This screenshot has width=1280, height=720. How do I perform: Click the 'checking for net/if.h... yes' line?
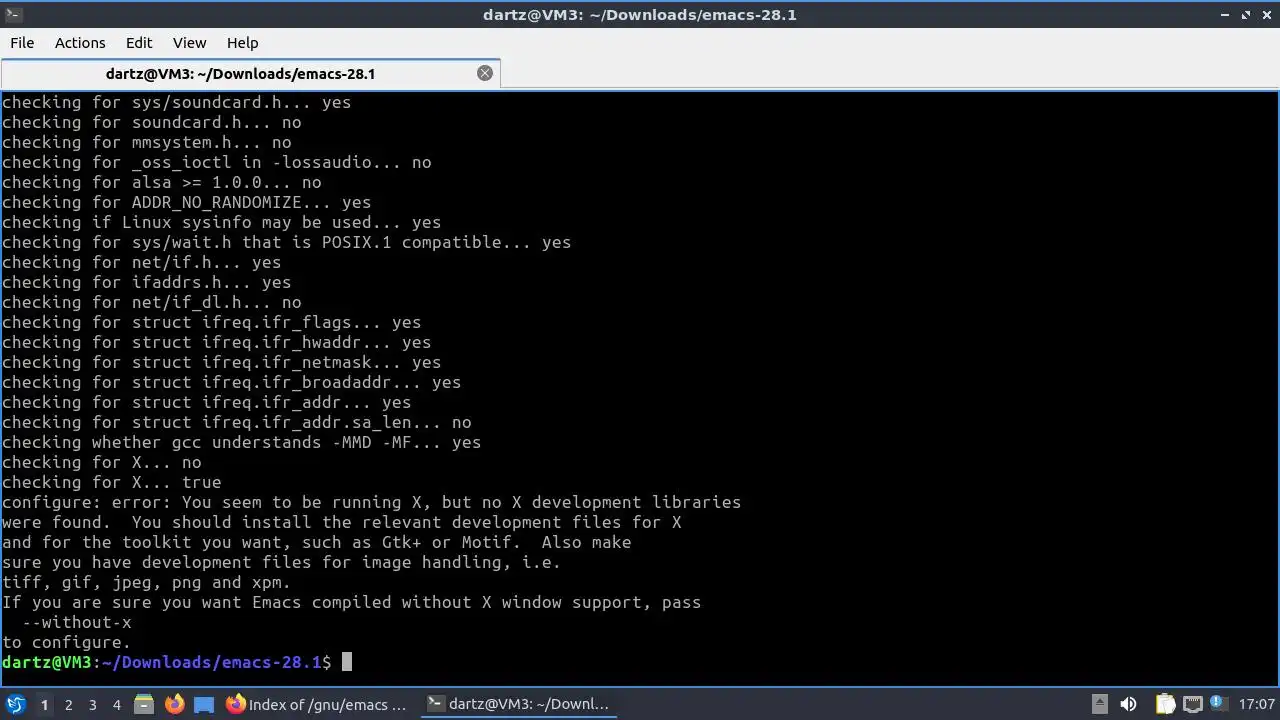point(141,262)
